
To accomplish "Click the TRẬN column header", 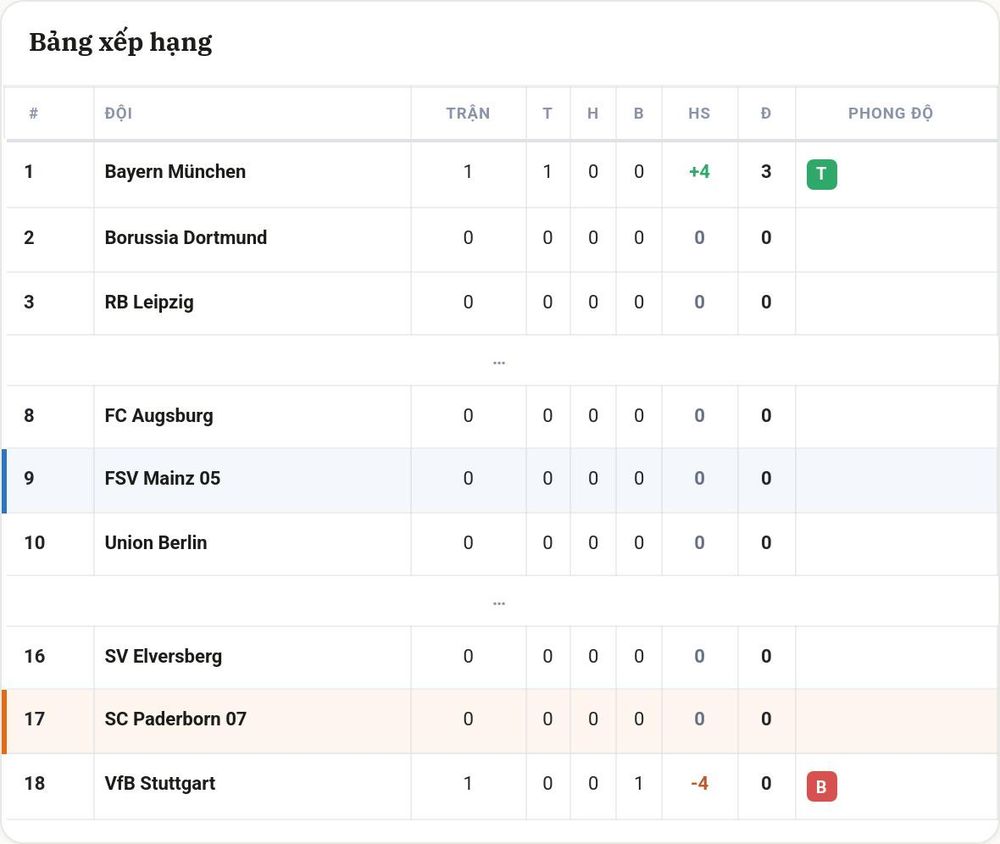I will pyautogui.click(x=468, y=113).
